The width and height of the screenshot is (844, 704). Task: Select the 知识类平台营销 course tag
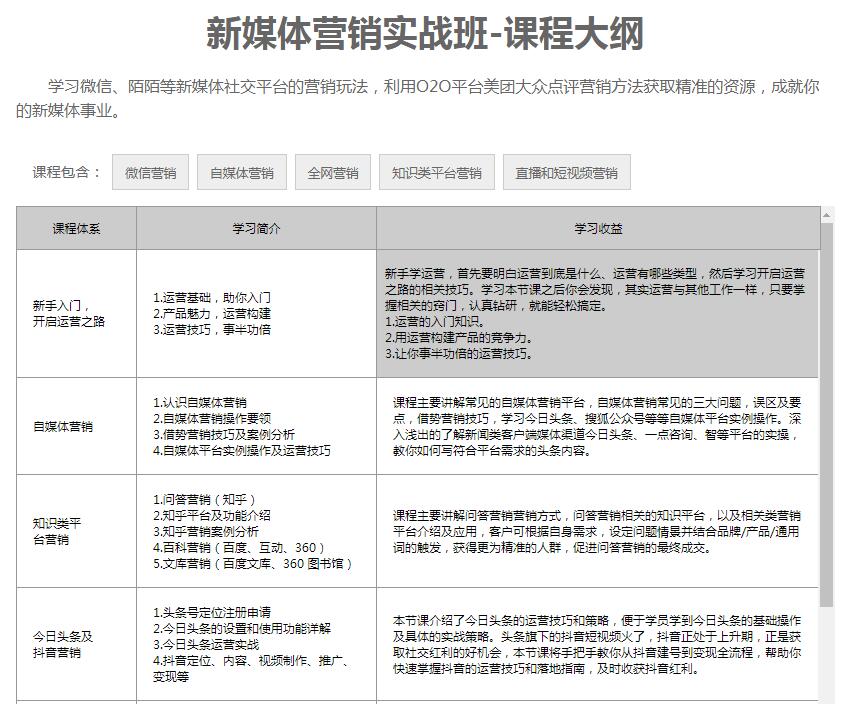(437, 172)
